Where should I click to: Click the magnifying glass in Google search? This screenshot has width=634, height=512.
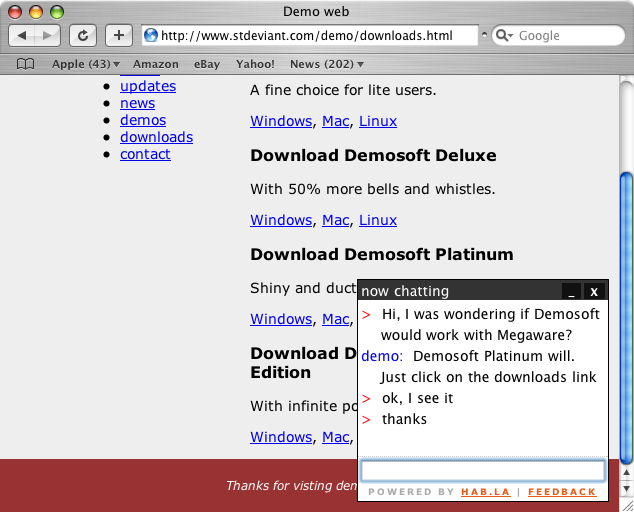click(505, 36)
